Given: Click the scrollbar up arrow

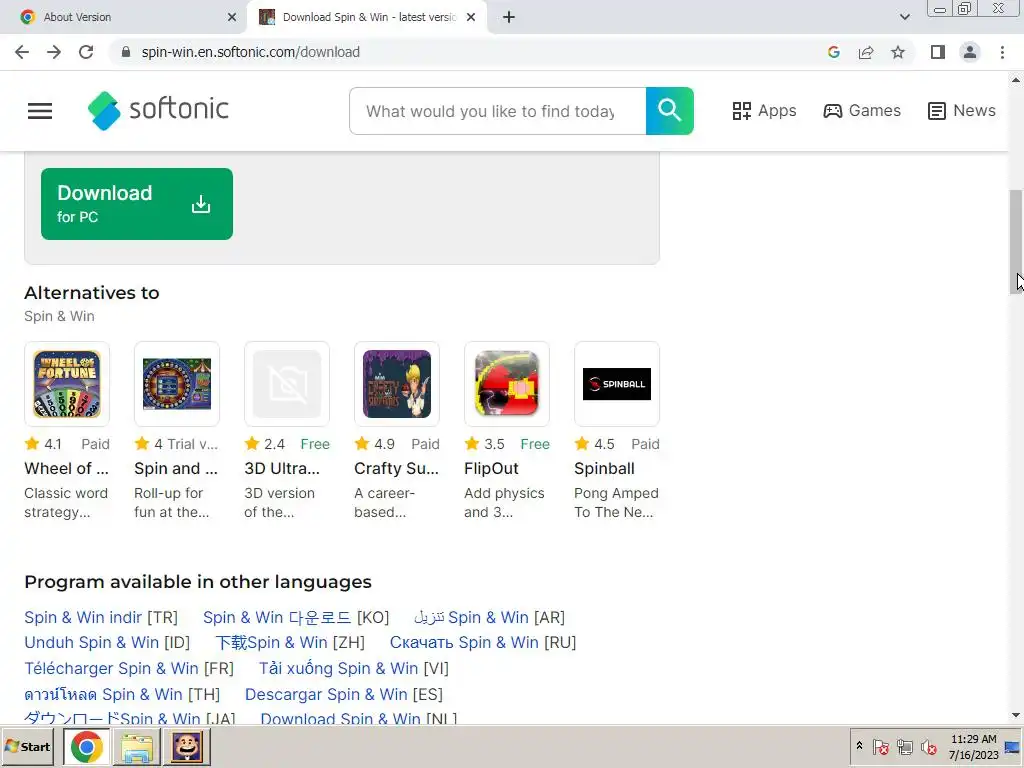Looking at the screenshot, I should (x=1016, y=80).
